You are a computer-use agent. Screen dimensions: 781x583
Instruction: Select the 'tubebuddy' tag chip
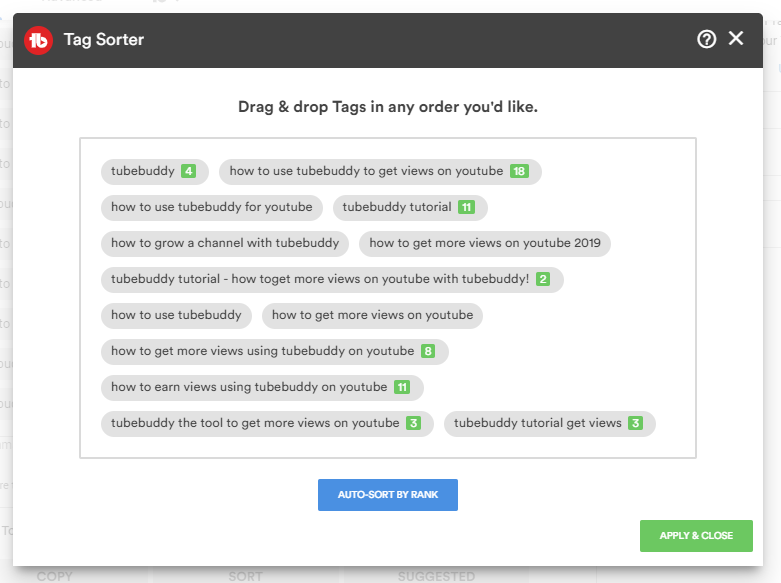point(143,171)
